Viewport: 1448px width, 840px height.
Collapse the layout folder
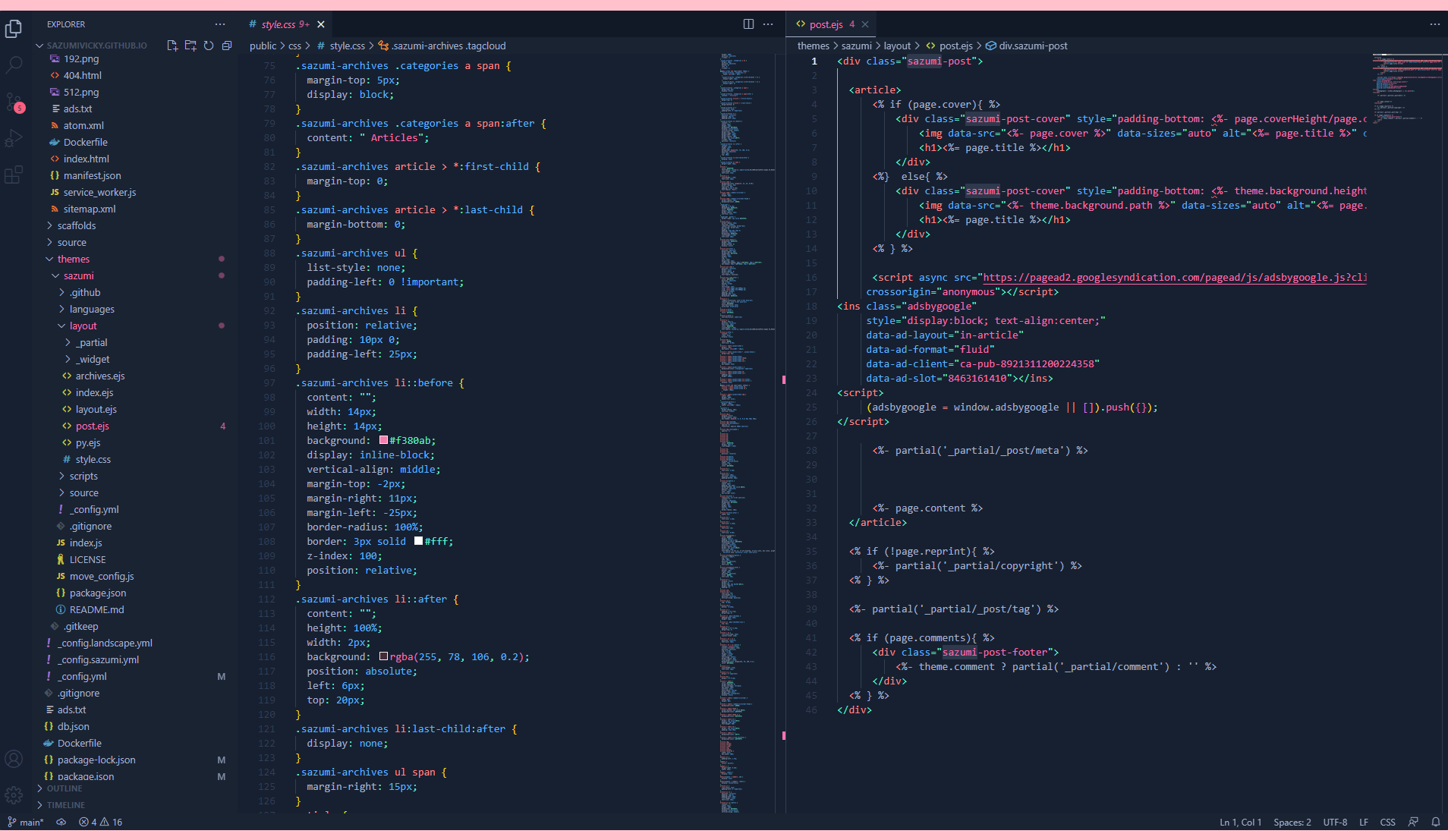pyautogui.click(x=83, y=326)
